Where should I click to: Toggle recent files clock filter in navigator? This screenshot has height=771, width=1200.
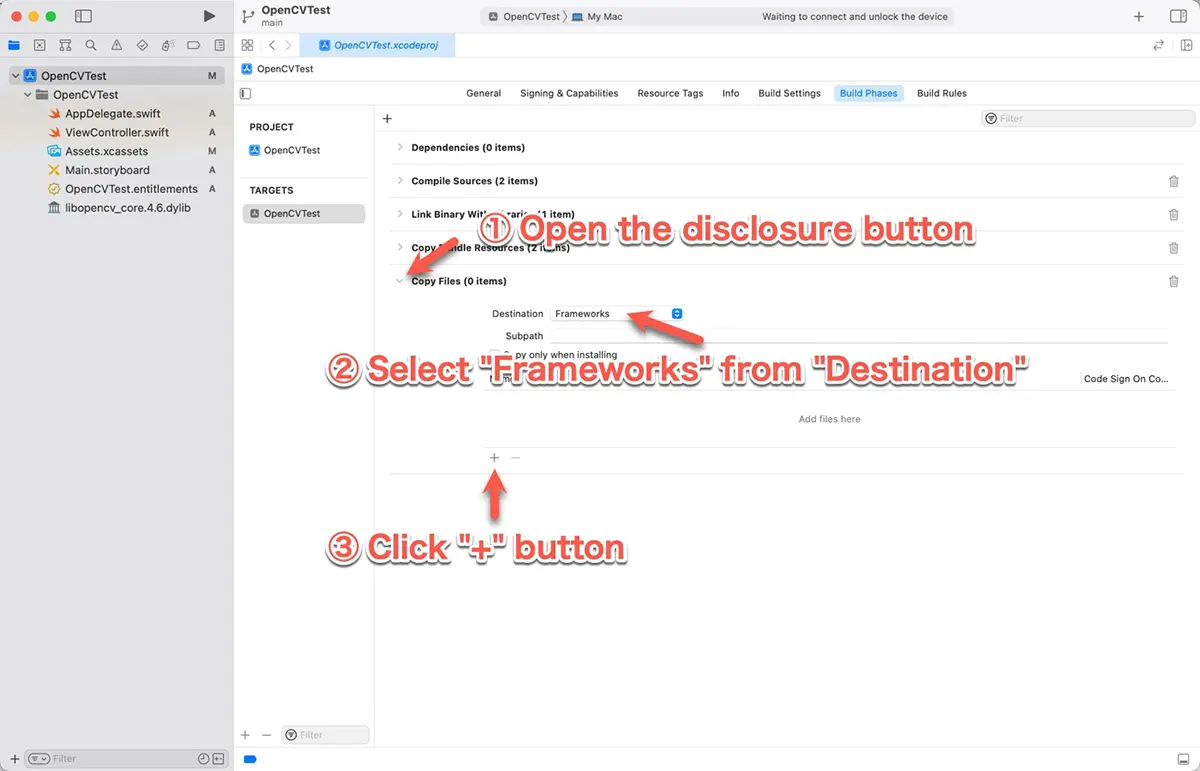click(x=204, y=759)
